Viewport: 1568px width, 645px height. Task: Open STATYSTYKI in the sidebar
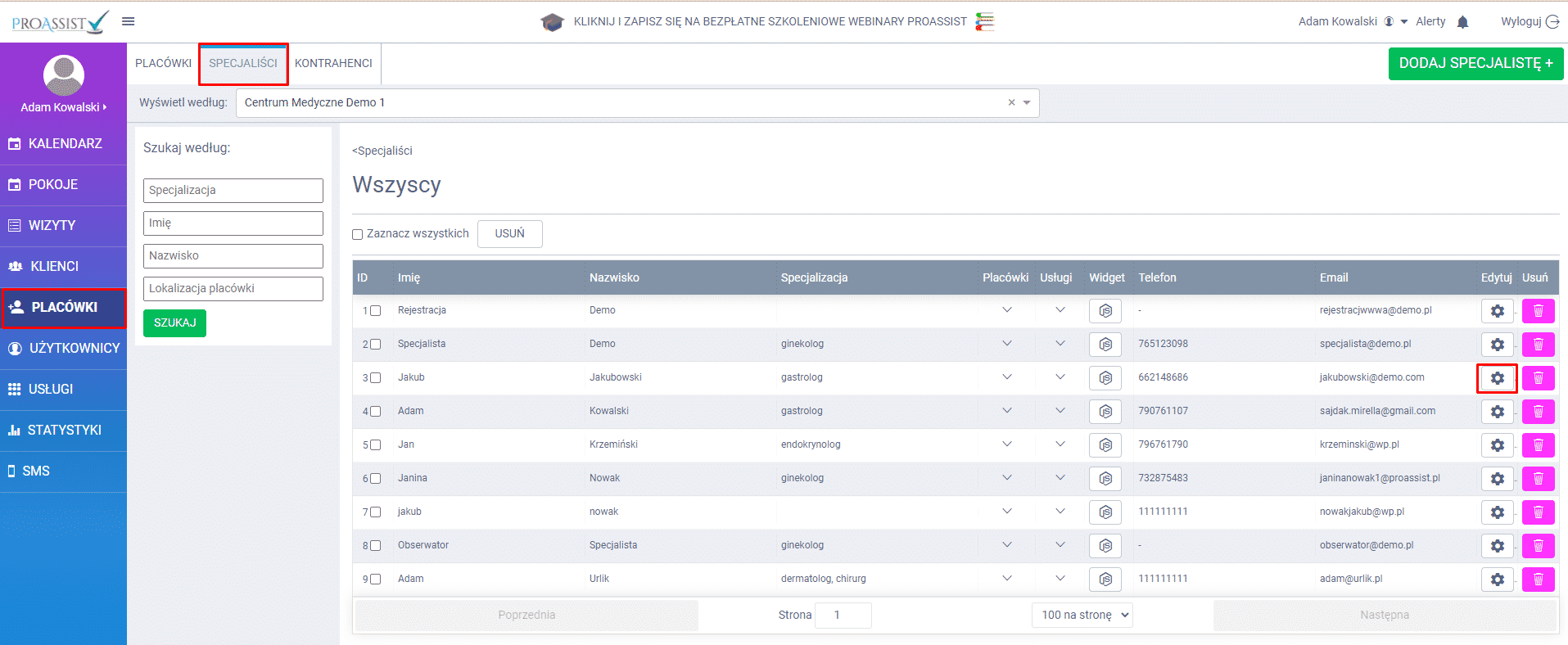(x=63, y=431)
